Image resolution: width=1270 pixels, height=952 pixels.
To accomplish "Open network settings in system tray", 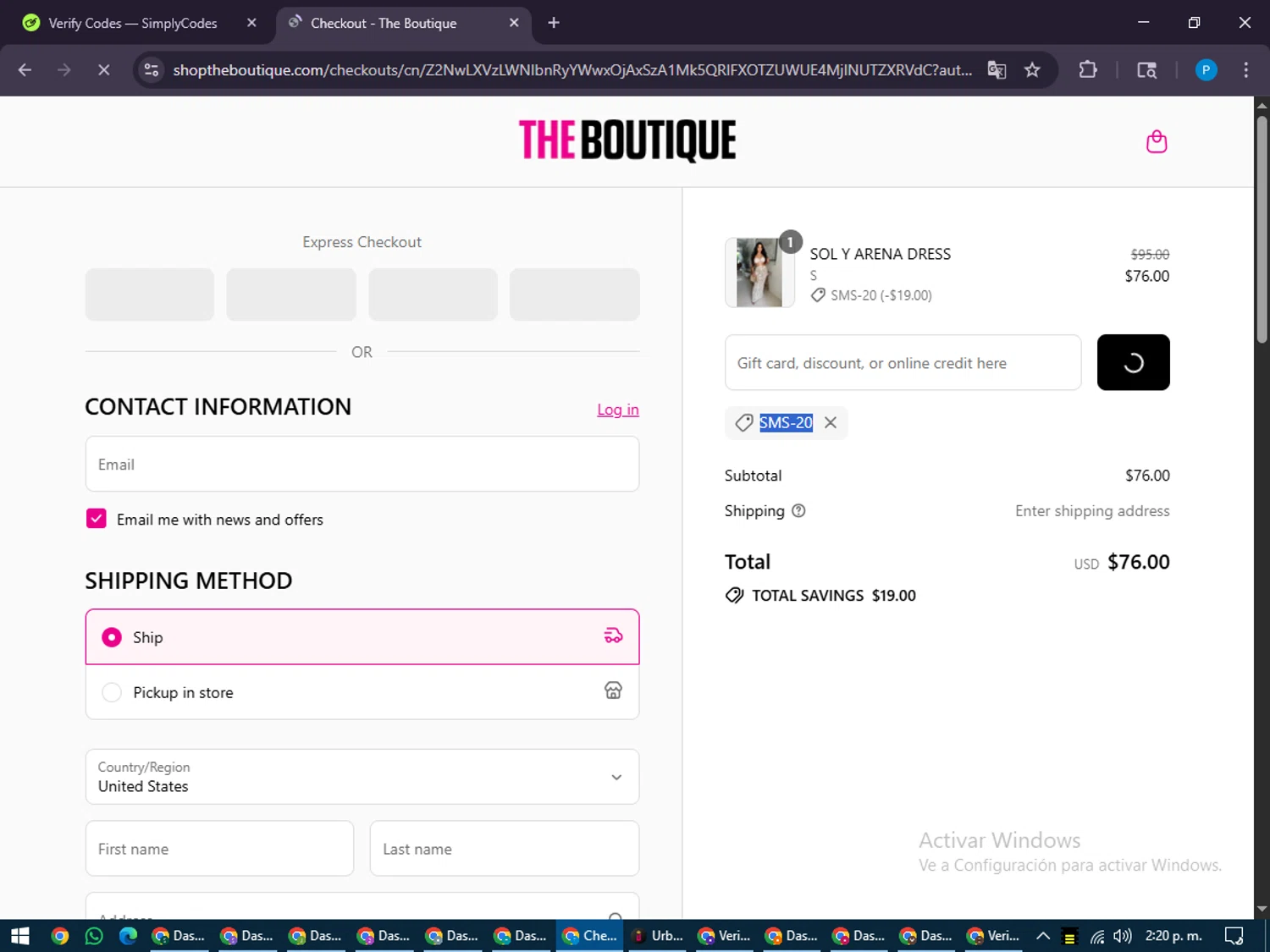I will click(1096, 936).
